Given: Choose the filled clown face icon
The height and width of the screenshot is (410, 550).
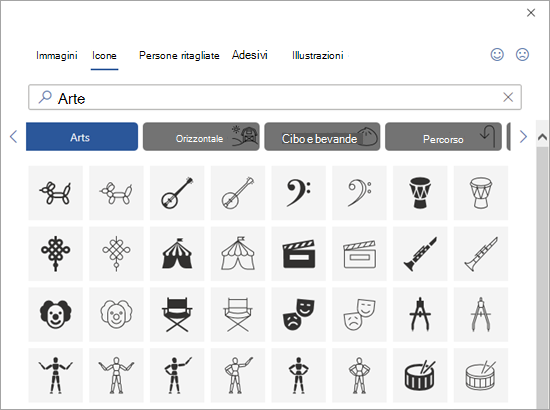Looking at the screenshot, I should pos(55,314).
